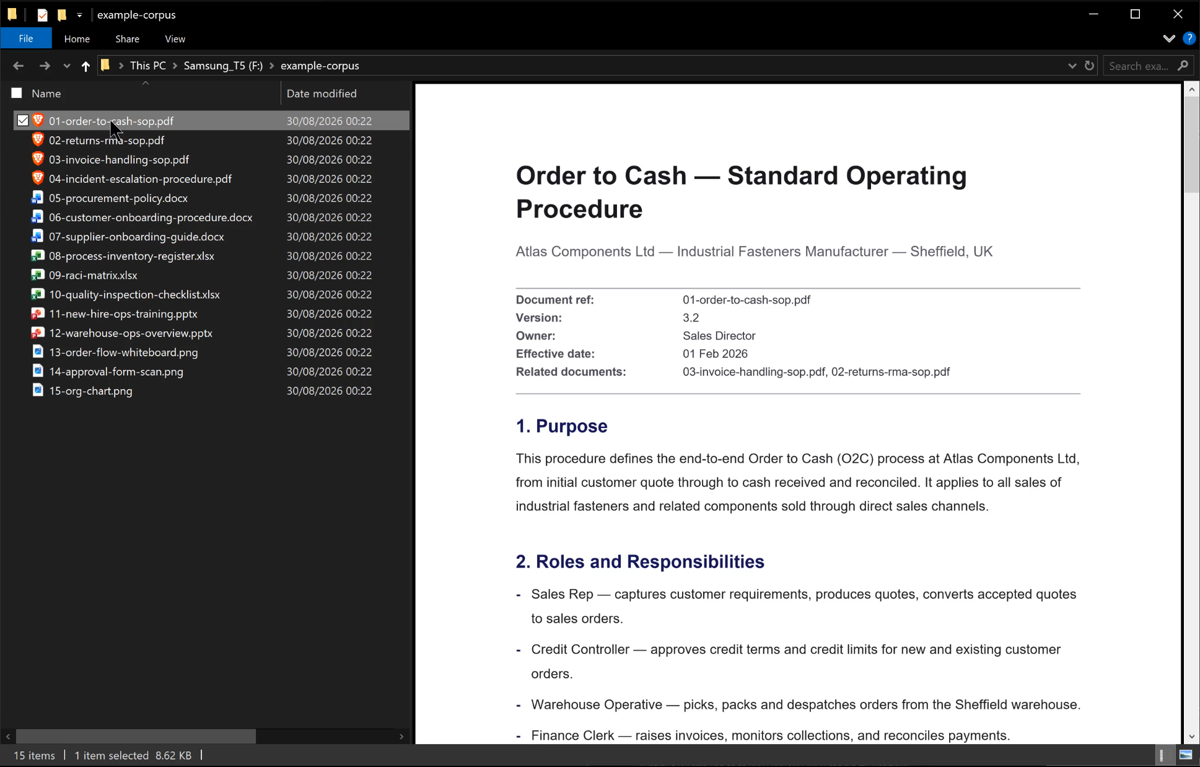Image resolution: width=1200 pixels, height=767 pixels.
Task: Select the file 09-raci-matrix.xlsx
Action: (x=93, y=275)
